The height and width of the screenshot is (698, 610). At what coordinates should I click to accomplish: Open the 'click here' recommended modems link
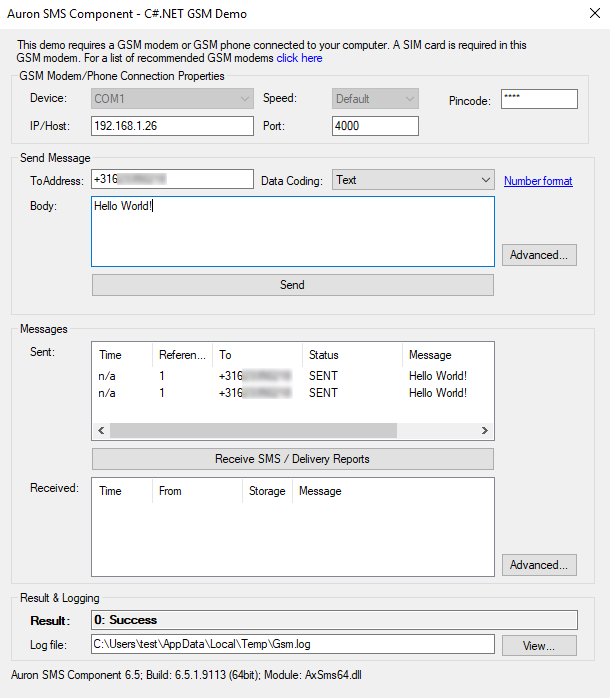(299, 58)
